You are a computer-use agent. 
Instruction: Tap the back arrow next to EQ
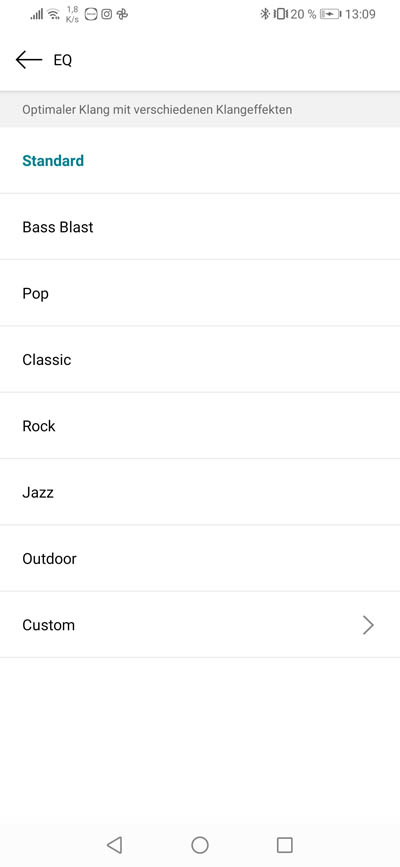pyautogui.click(x=29, y=60)
